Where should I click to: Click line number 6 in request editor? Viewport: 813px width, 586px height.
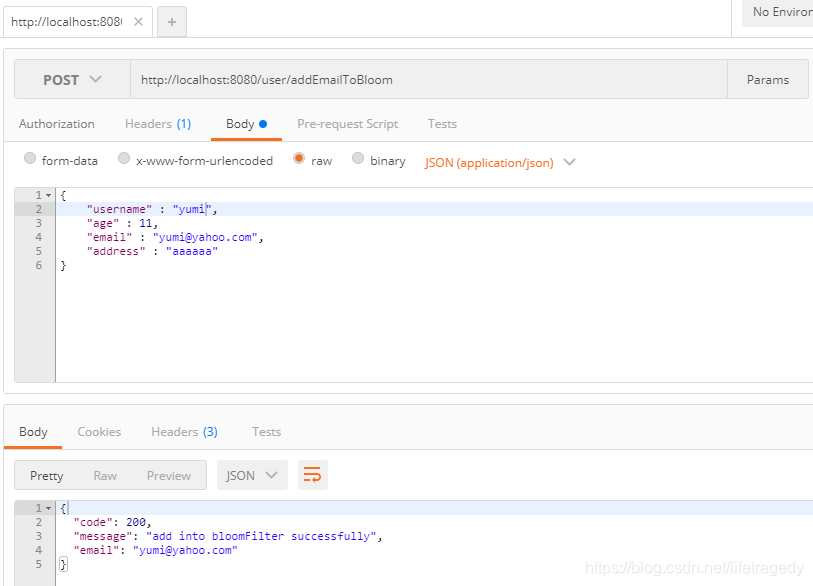[x=38, y=266]
